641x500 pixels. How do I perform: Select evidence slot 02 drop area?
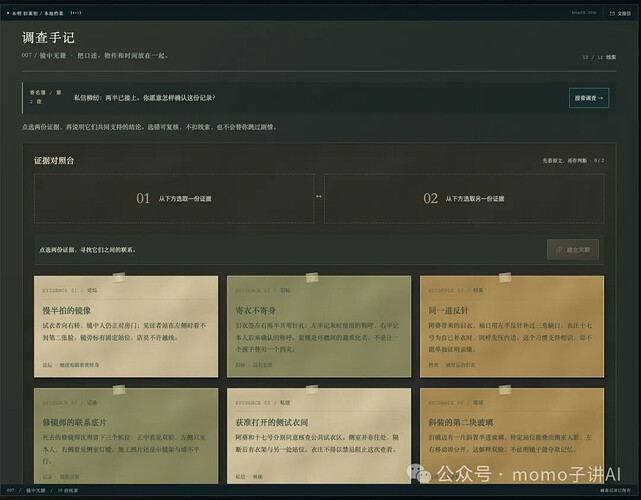tap(464, 199)
